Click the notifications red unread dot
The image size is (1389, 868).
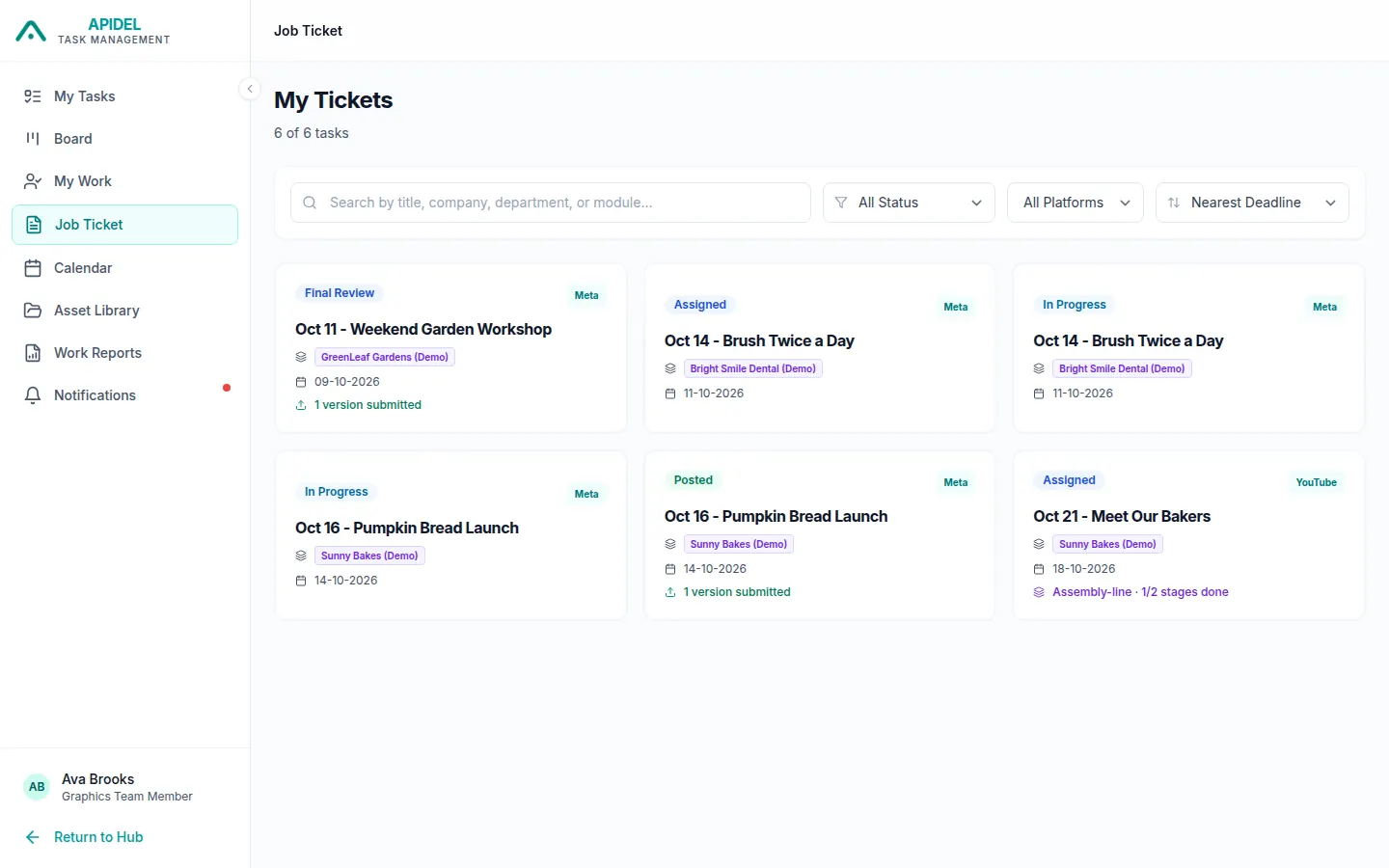pyautogui.click(x=227, y=388)
